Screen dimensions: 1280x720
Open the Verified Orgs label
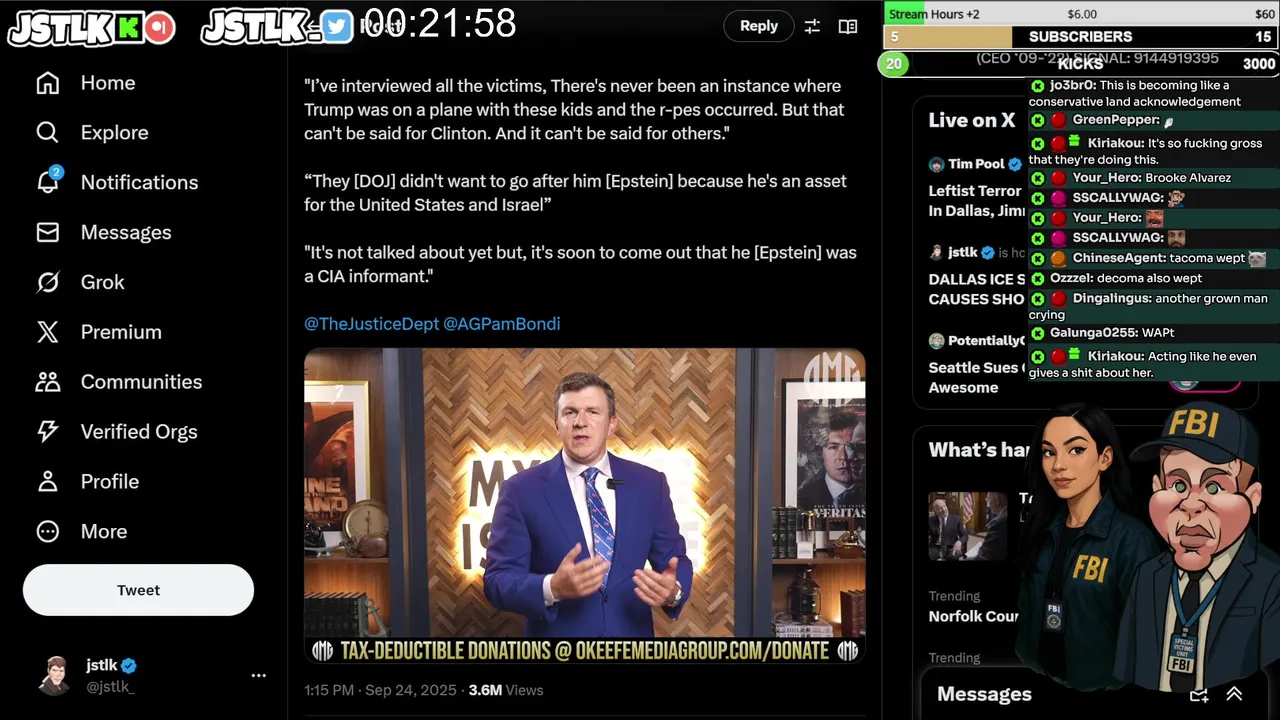tap(139, 432)
